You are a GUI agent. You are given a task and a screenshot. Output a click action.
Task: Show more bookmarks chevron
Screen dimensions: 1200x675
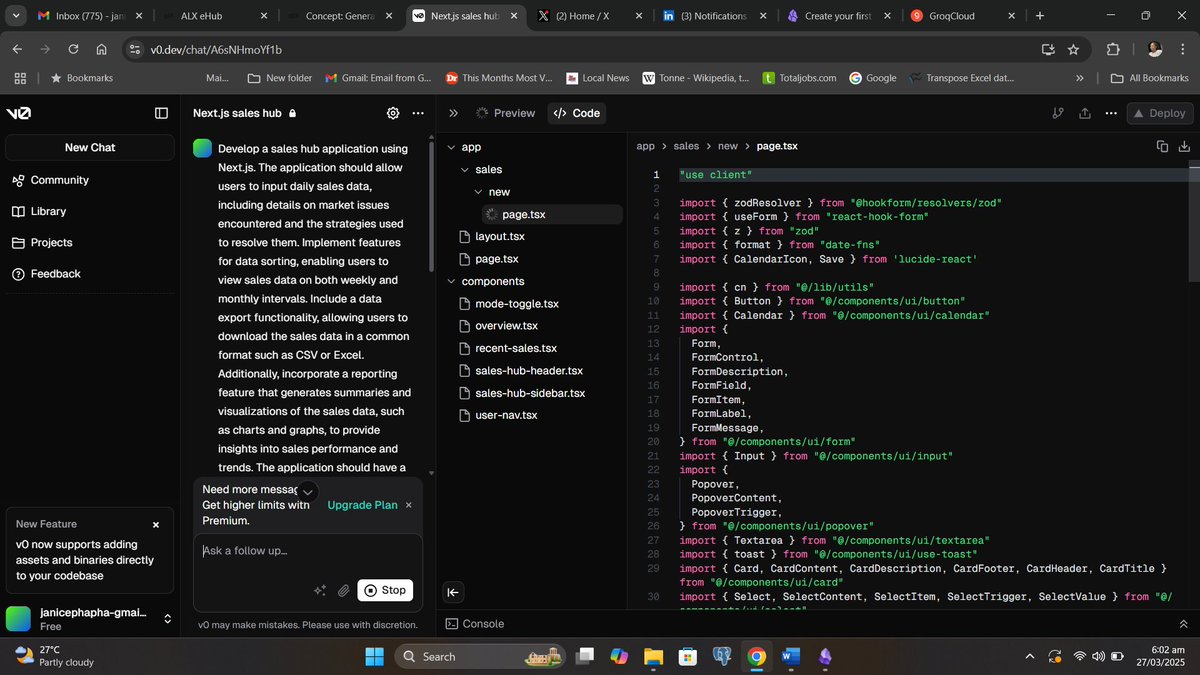point(1079,78)
